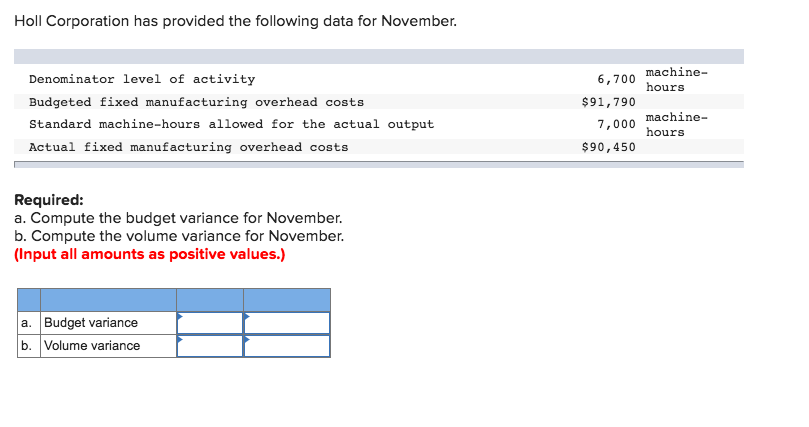Select the 'Volume variance' row label
809x427 pixels.
pyautogui.click(x=92, y=346)
